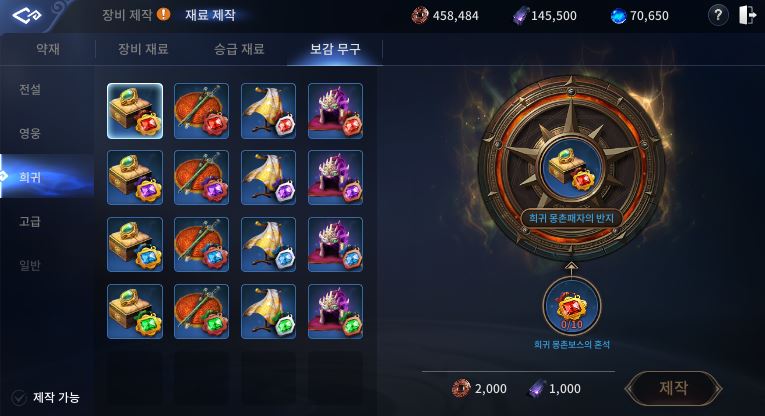Select the sword and shield with red gem
Screen dimensions: 765x416
tap(201, 111)
